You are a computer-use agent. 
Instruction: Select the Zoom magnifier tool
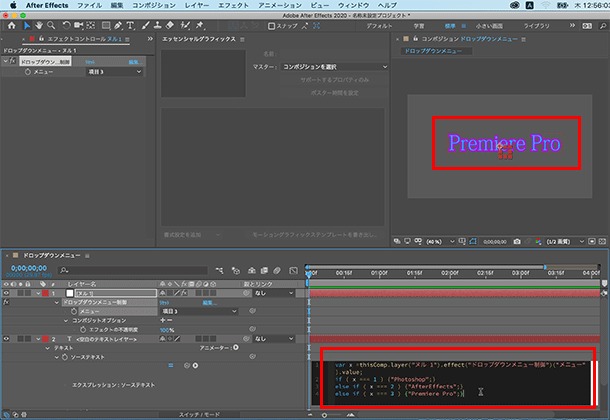pyautogui.click(x=51, y=26)
